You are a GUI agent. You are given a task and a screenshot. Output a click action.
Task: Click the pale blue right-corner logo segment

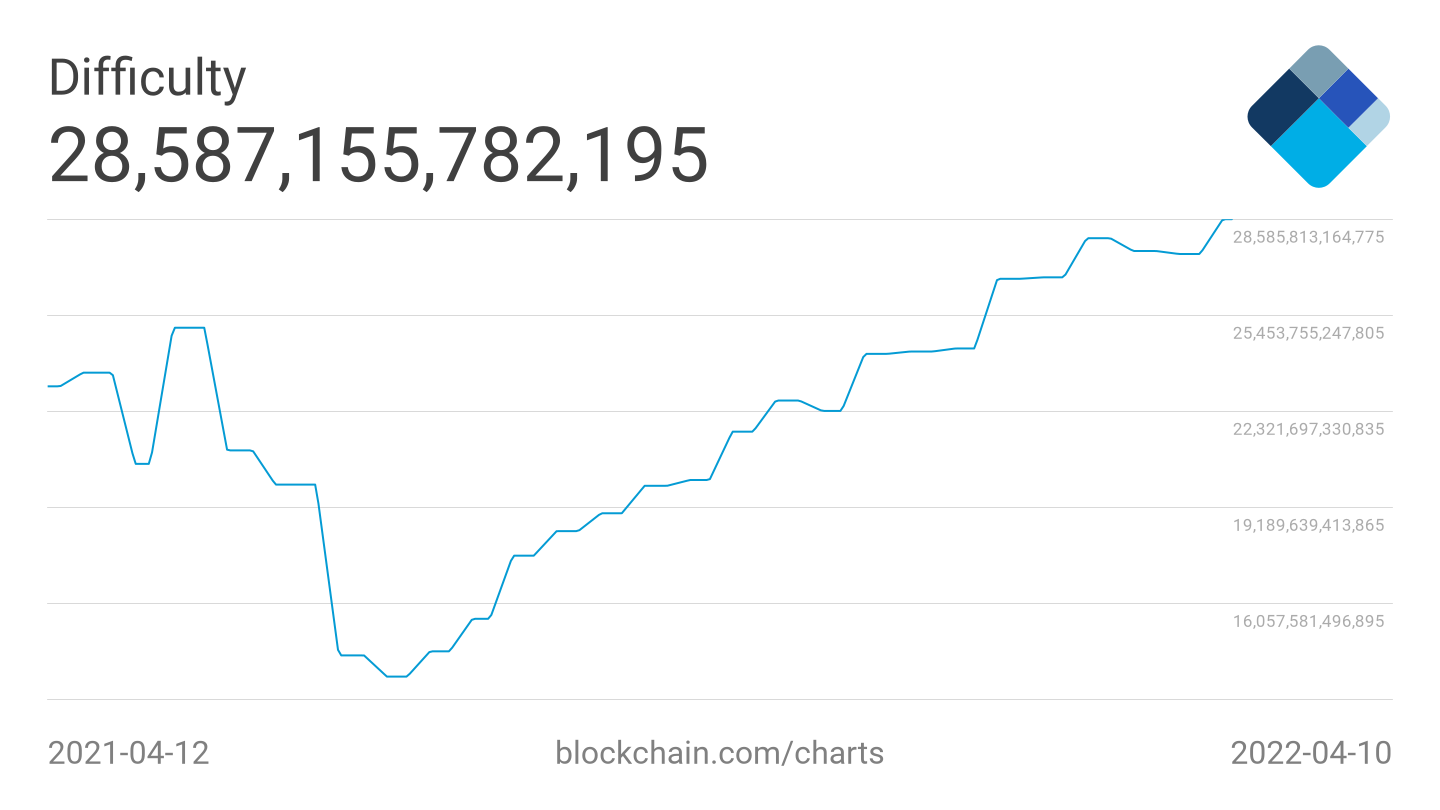(1372, 121)
